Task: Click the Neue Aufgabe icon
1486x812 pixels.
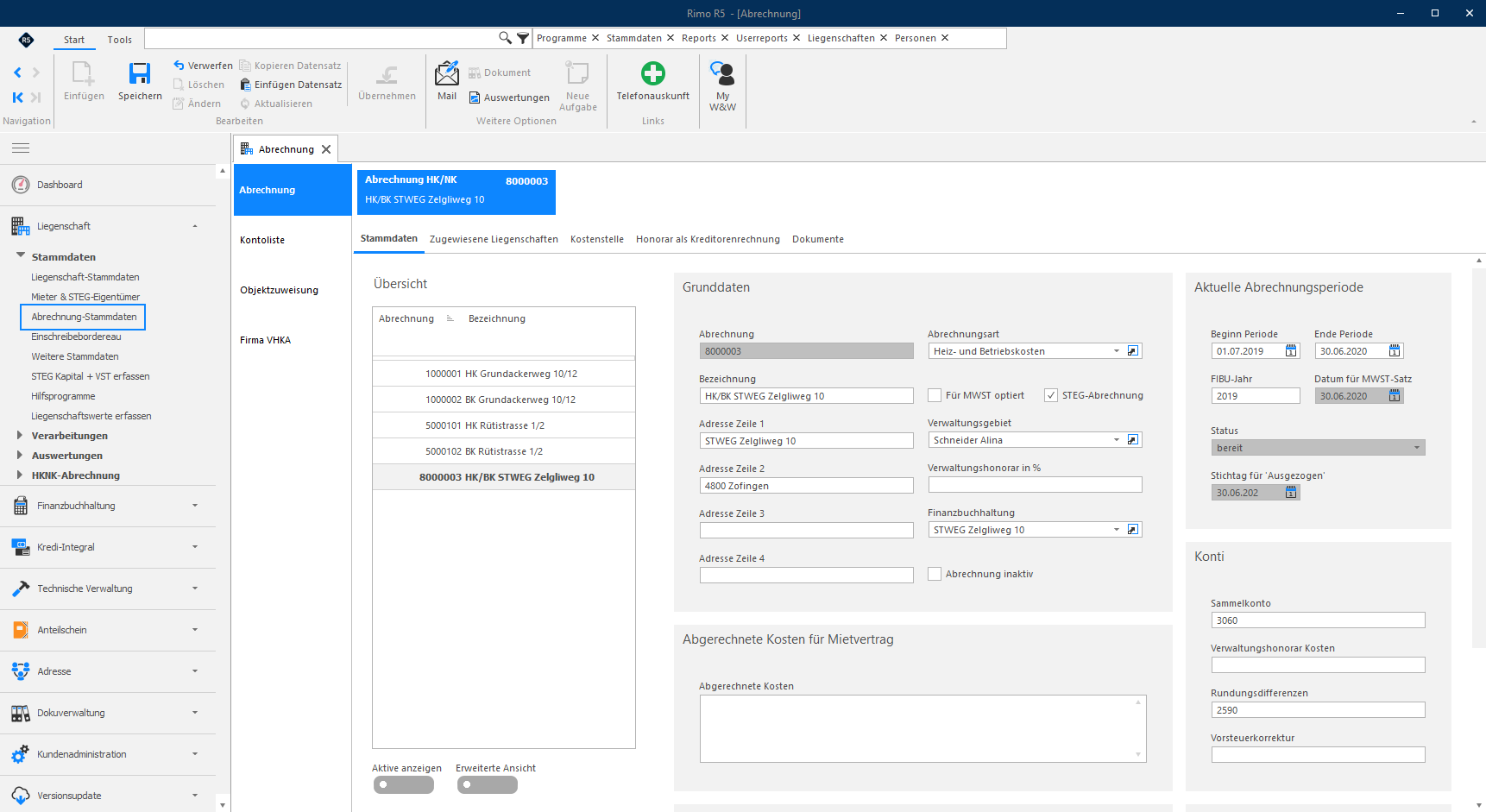Action: point(577,73)
